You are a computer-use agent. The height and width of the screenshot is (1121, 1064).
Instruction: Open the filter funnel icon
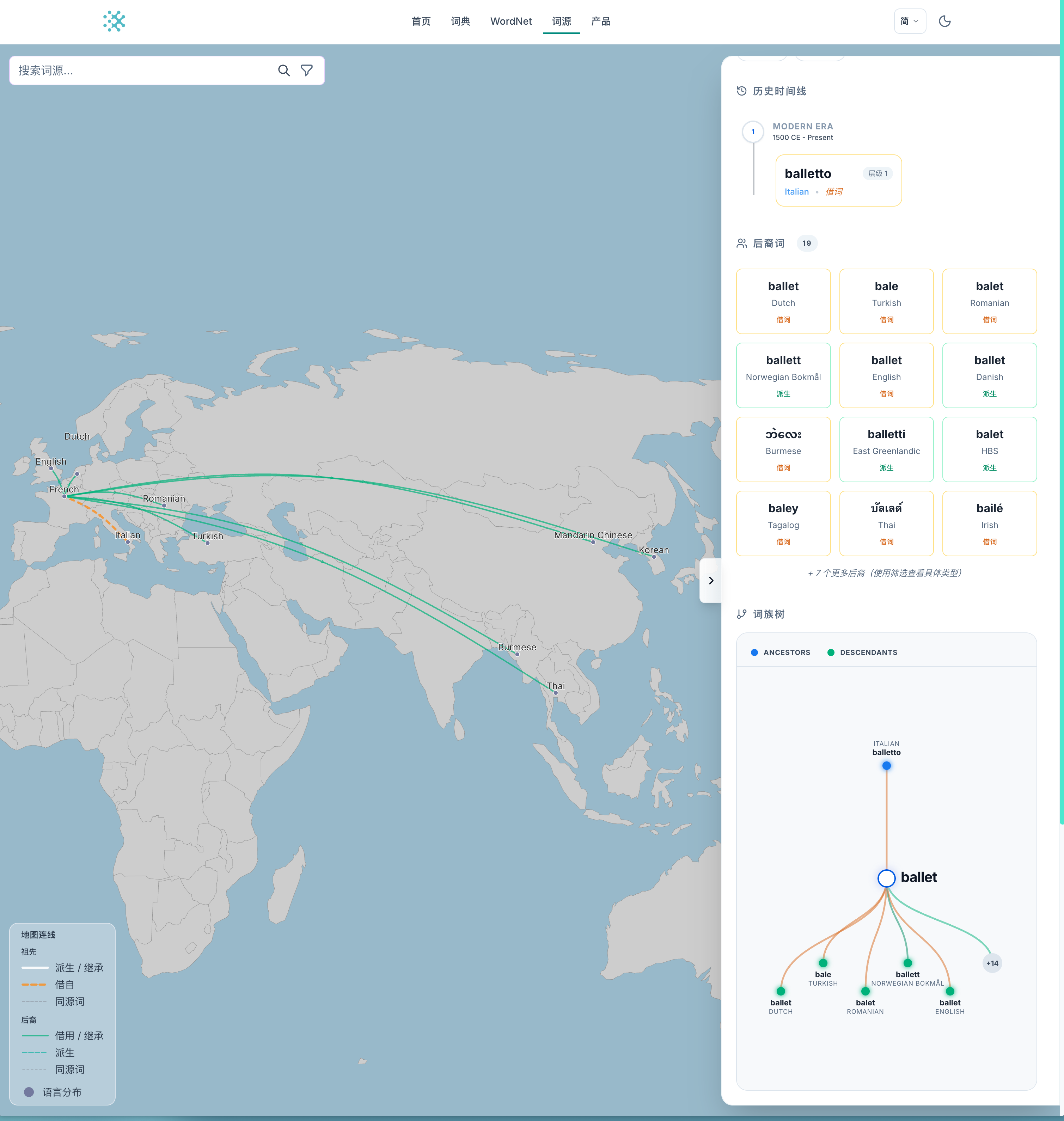(307, 70)
